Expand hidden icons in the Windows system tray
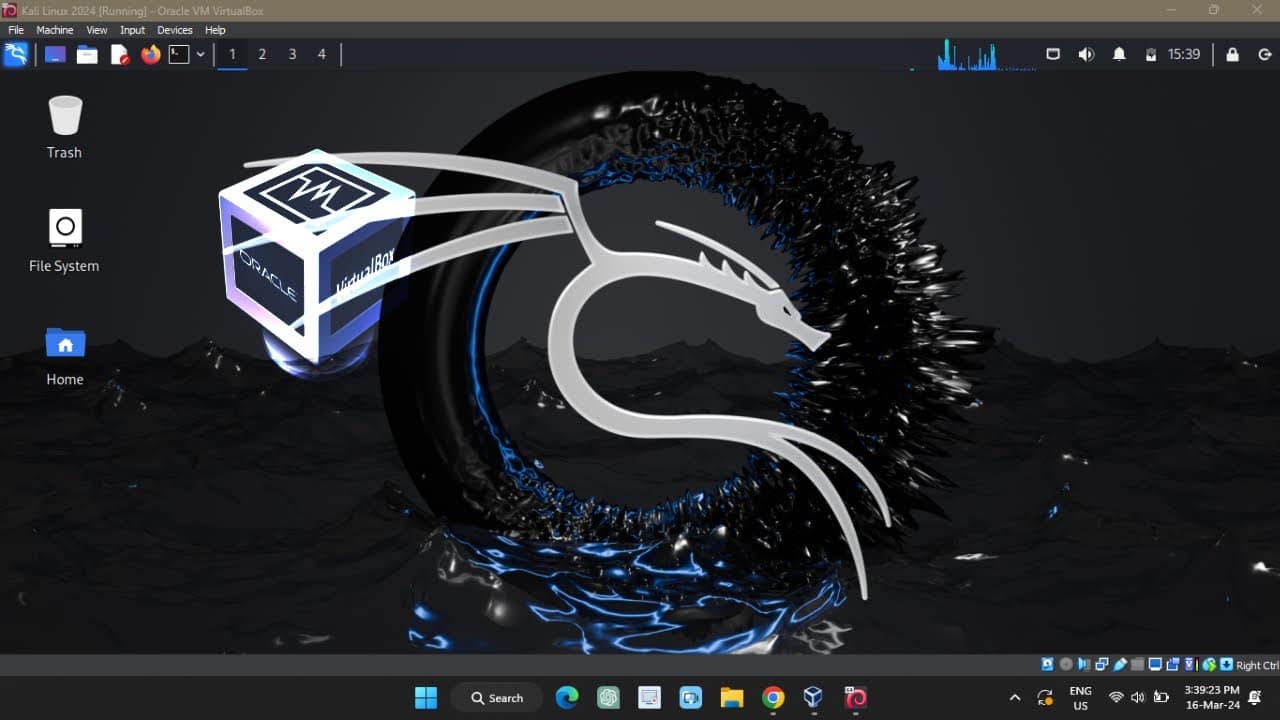The width and height of the screenshot is (1280, 720). [x=1014, y=697]
